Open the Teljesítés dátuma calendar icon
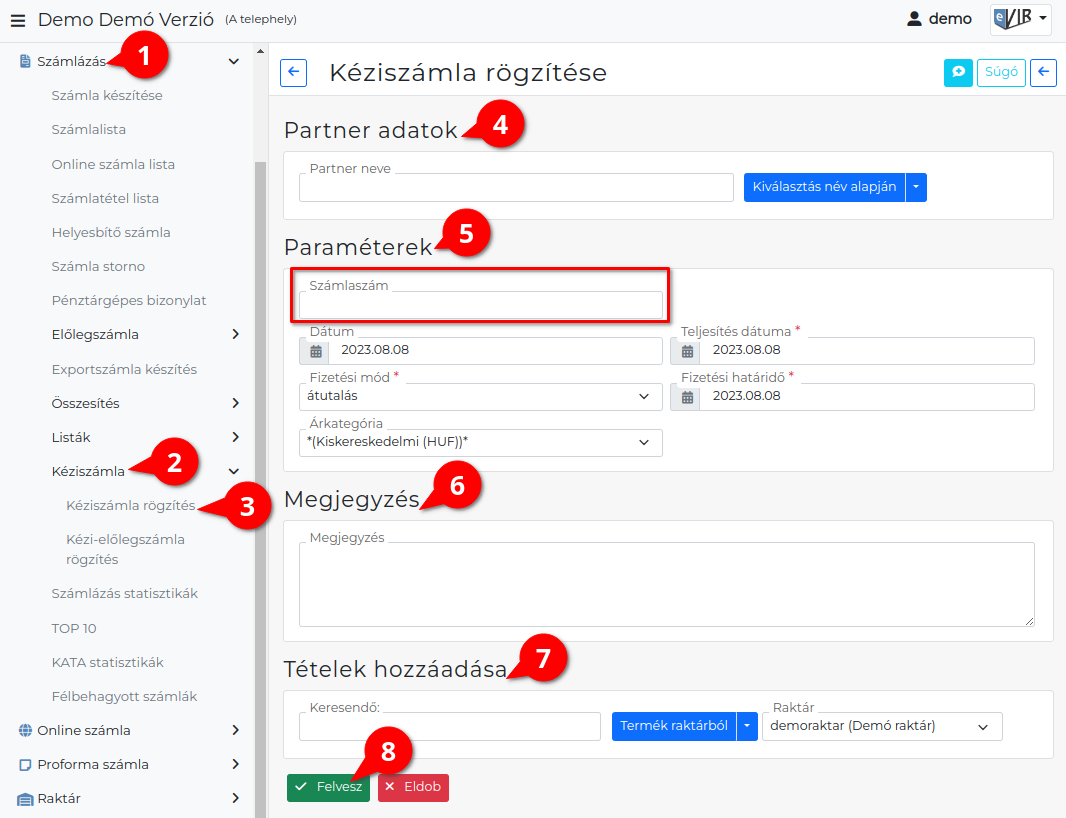Viewport: 1066px width, 818px height. point(687,351)
